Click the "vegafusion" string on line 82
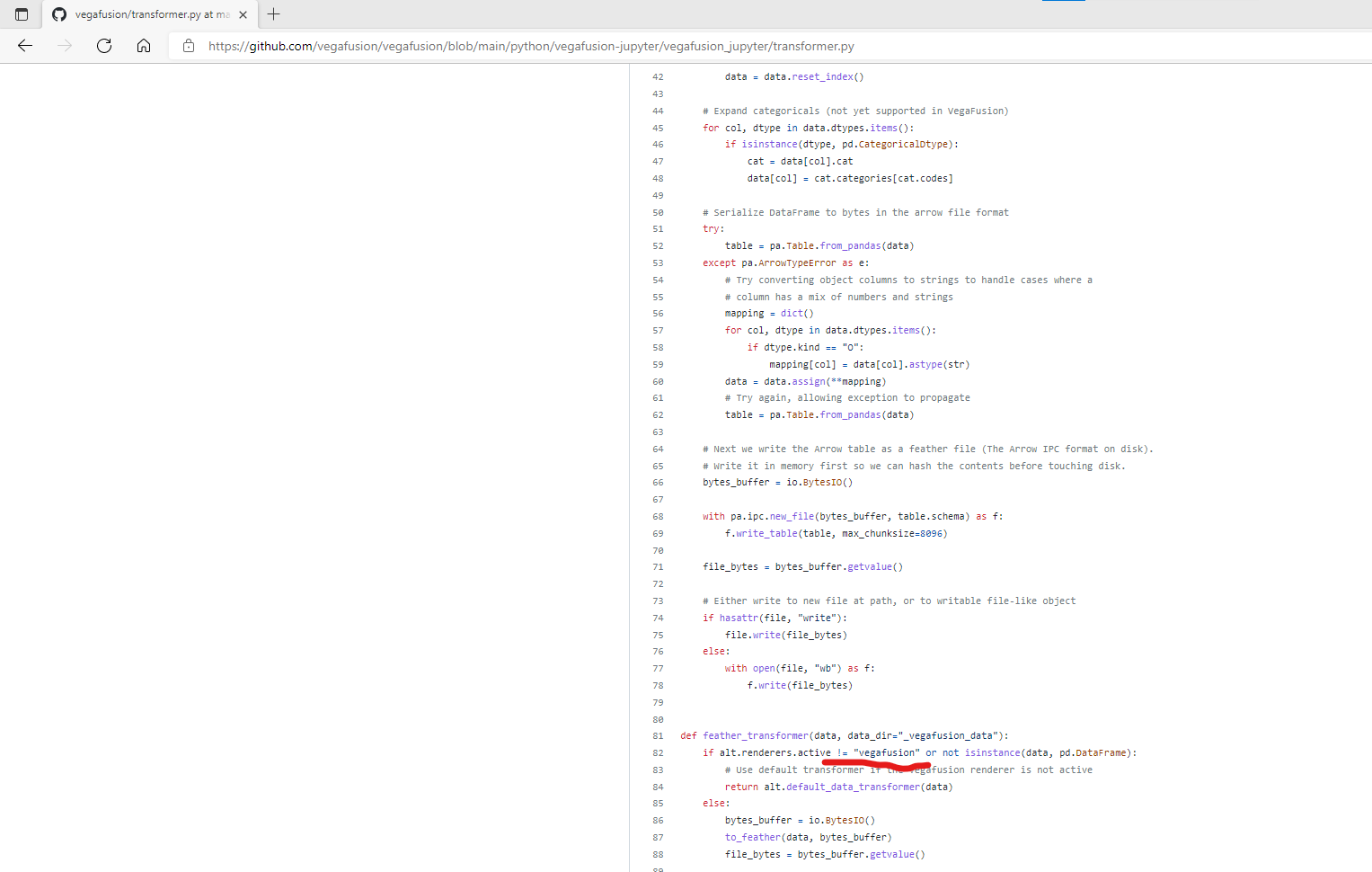Viewport: 1372px width, 872px height. click(887, 753)
